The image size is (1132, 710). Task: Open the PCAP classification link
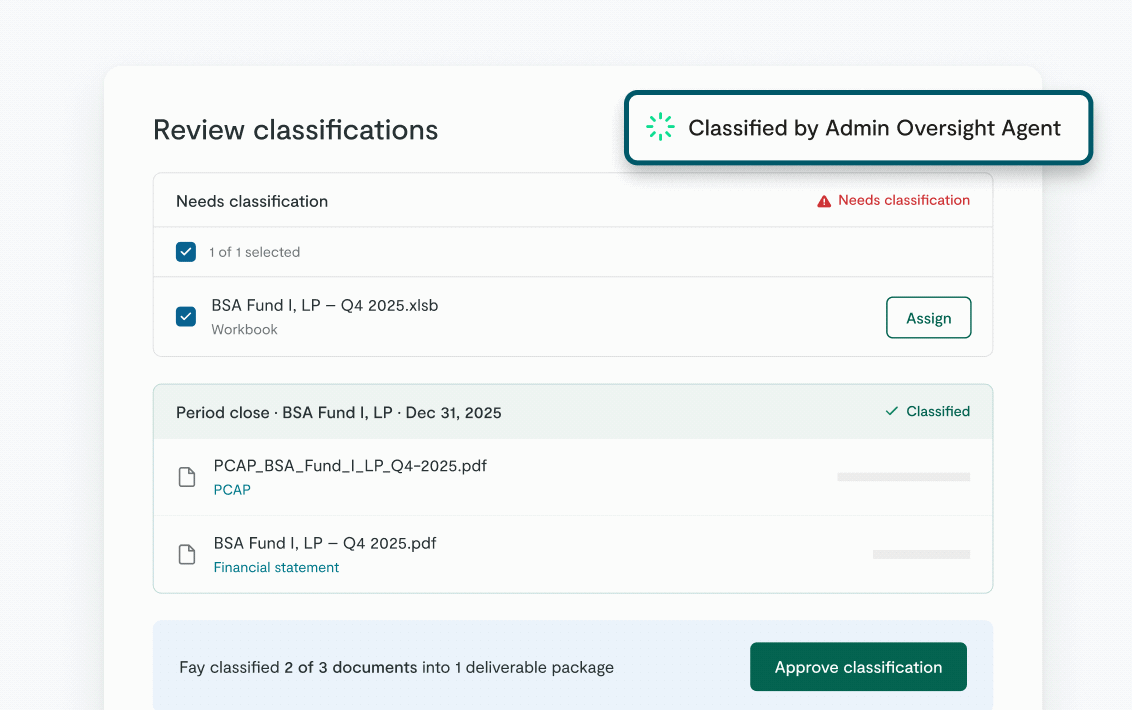[232, 490]
